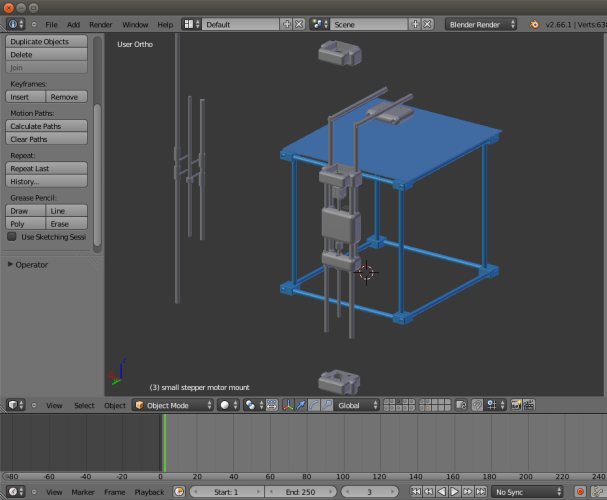Open the Global transform orientation dropdown
This screenshot has width=607, height=500.
click(357, 405)
